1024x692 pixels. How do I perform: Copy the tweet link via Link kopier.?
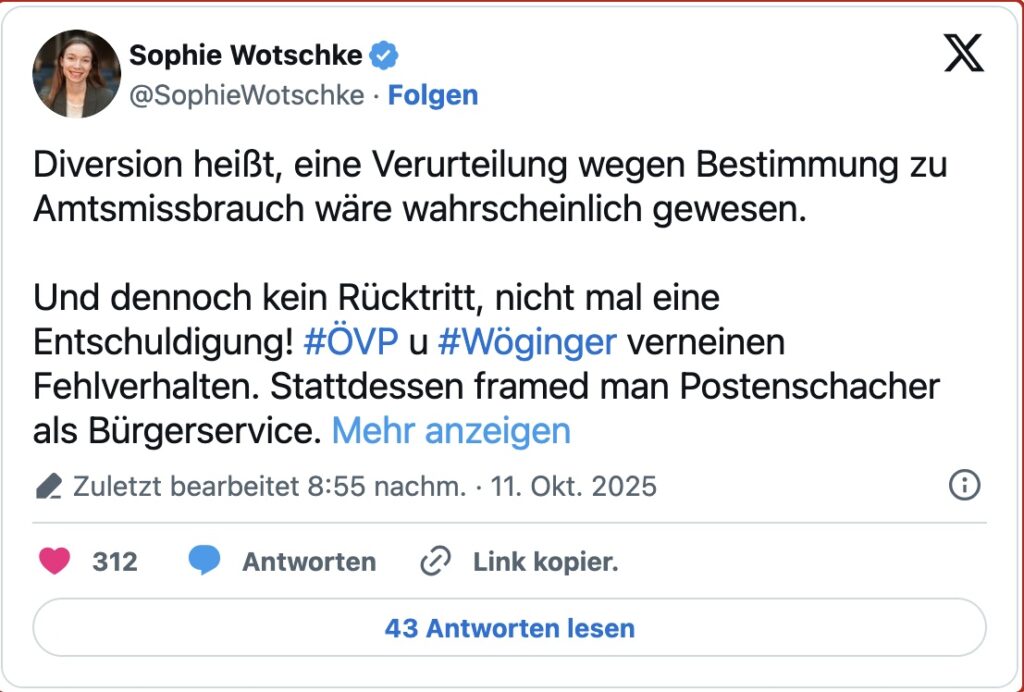(545, 562)
